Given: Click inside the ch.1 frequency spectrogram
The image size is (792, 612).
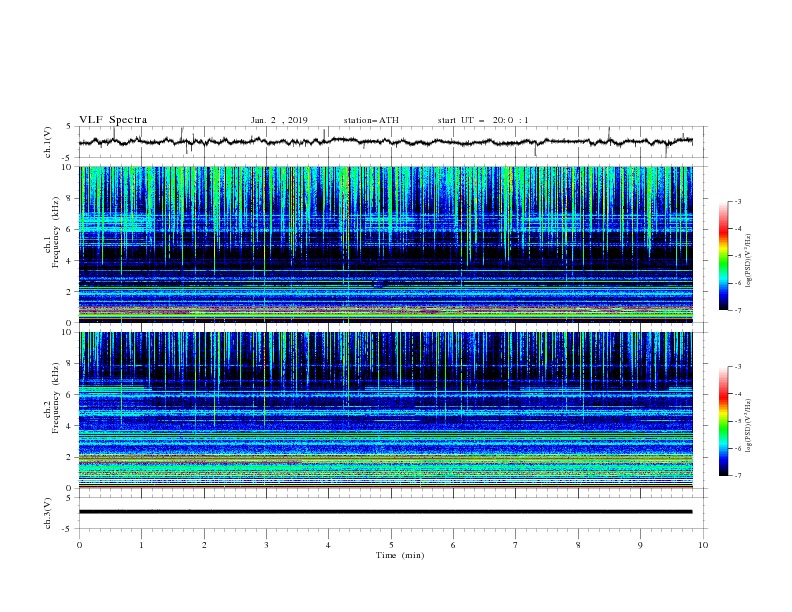Looking at the screenshot, I should [386, 244].
